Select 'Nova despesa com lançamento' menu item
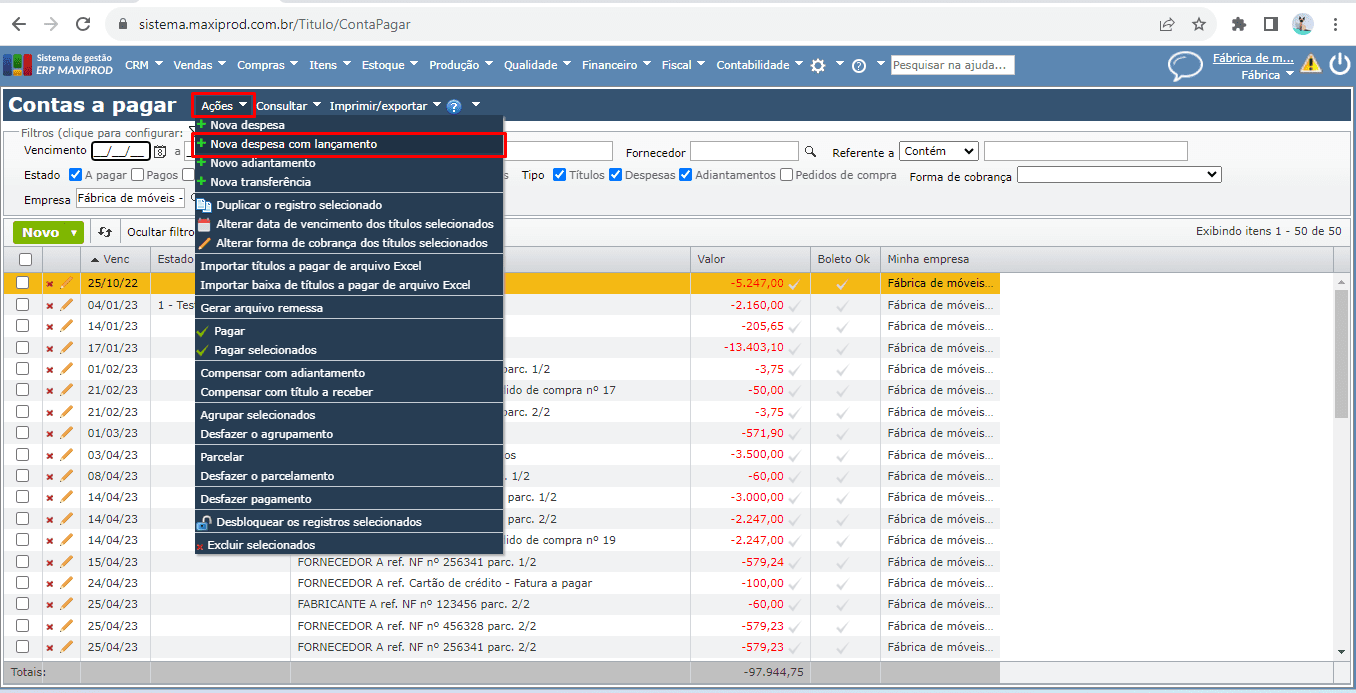This screenshot has width=1356, height=693. click(x=293, y=144)
